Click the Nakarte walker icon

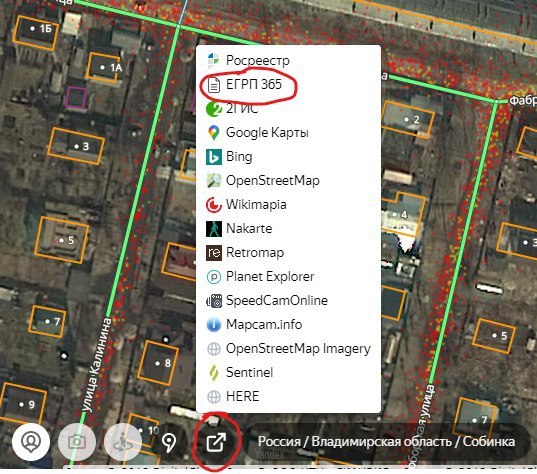click(x=214, y=229)
